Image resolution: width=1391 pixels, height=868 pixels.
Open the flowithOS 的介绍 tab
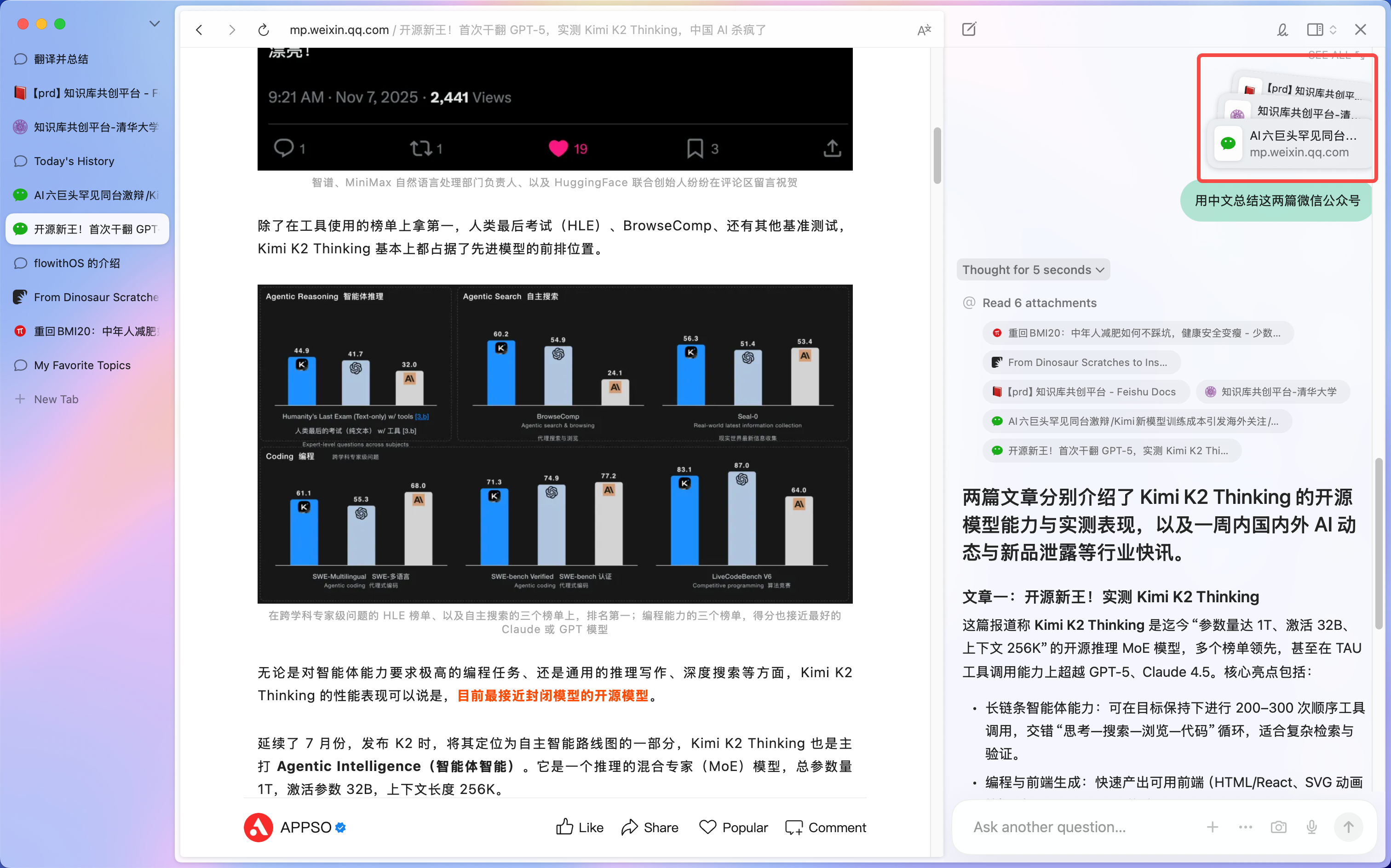(x=87, y=263)
